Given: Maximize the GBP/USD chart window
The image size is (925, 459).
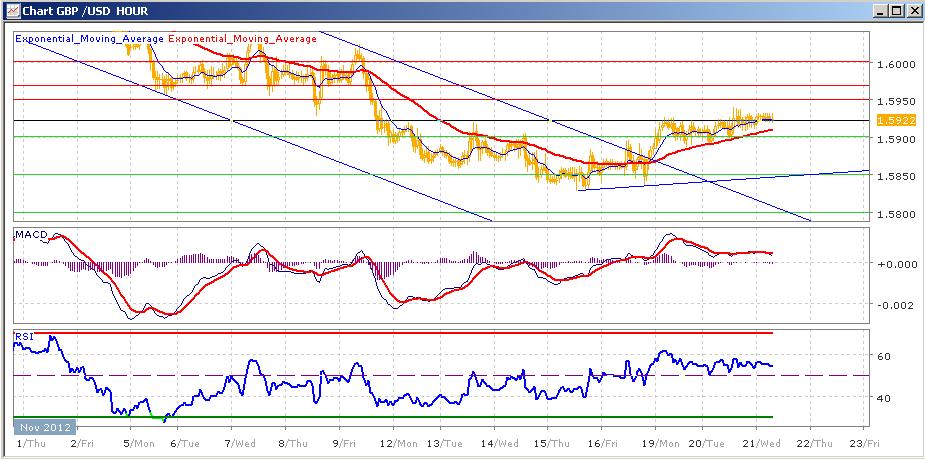Looking at the screenshot, I should pyautogui.click(x=896, y=11).
